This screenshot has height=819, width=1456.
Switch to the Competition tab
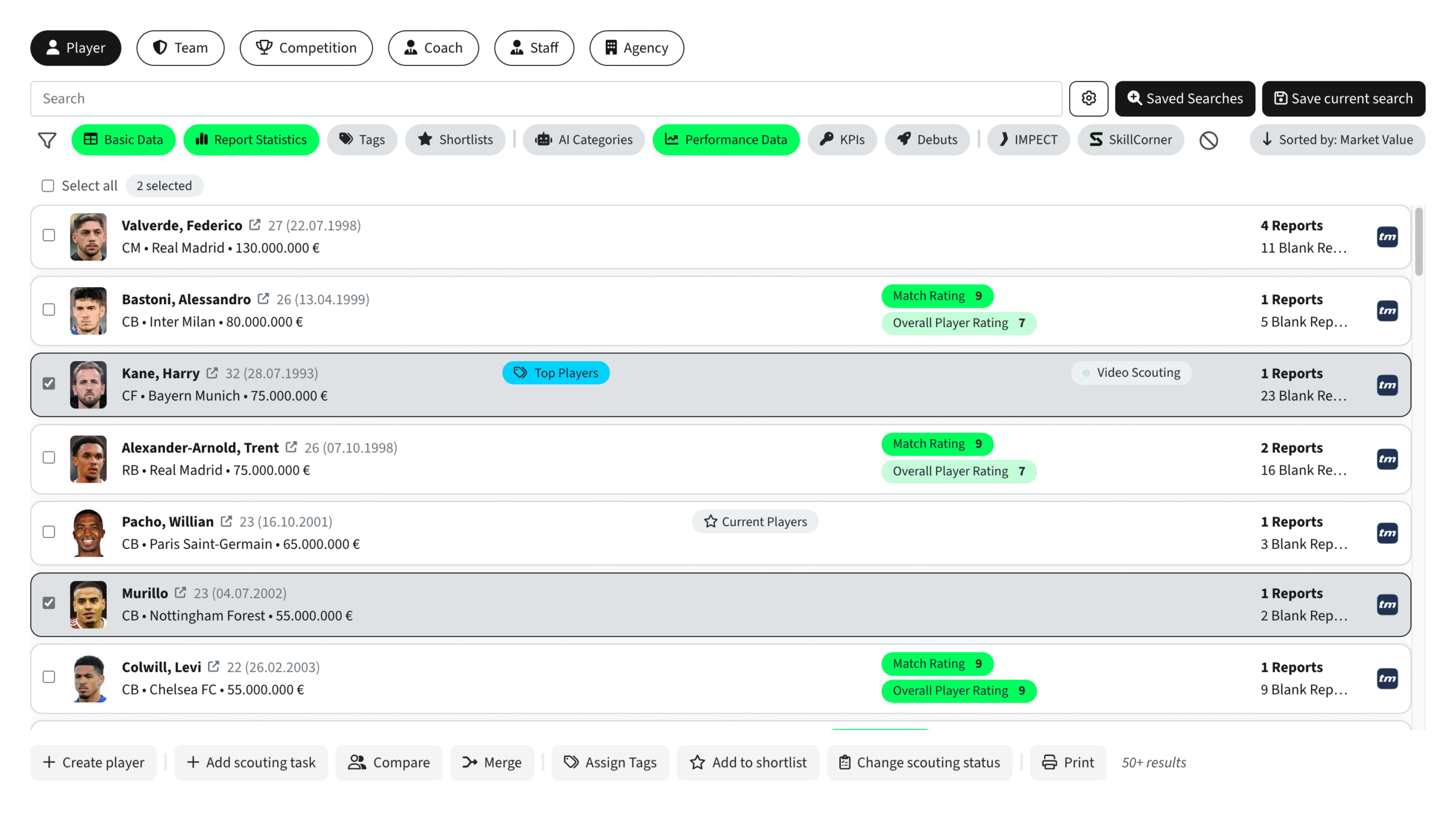pyautogui.click(x=306, y=48)
